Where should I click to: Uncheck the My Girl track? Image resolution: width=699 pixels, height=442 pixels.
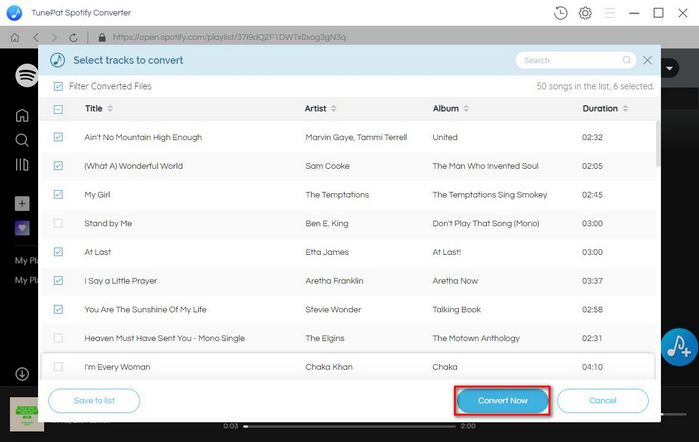[58, 194]
